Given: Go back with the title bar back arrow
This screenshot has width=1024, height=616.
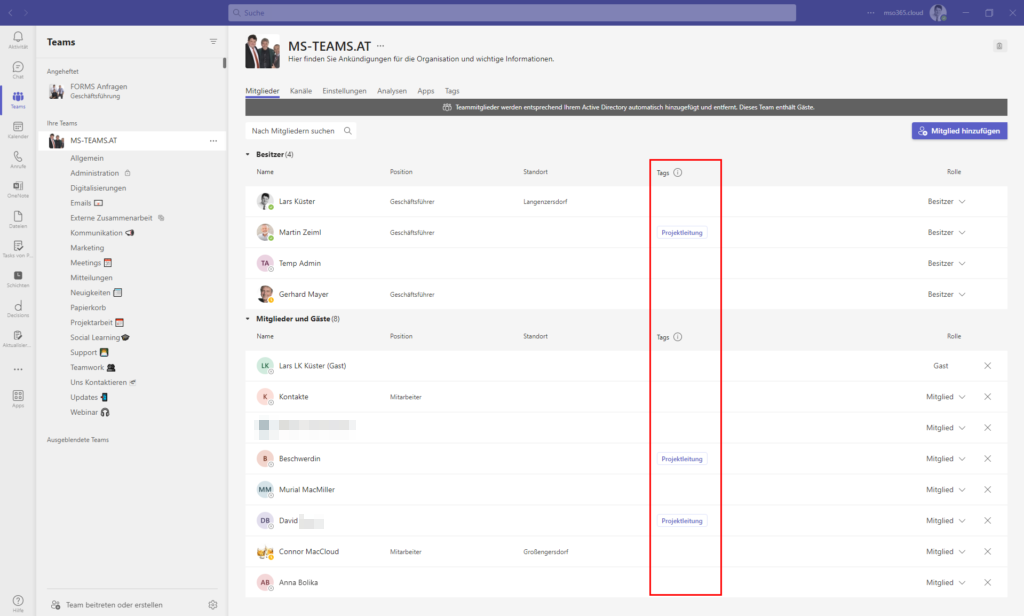Looking at the screenshot, I should [x=10, y=12].
